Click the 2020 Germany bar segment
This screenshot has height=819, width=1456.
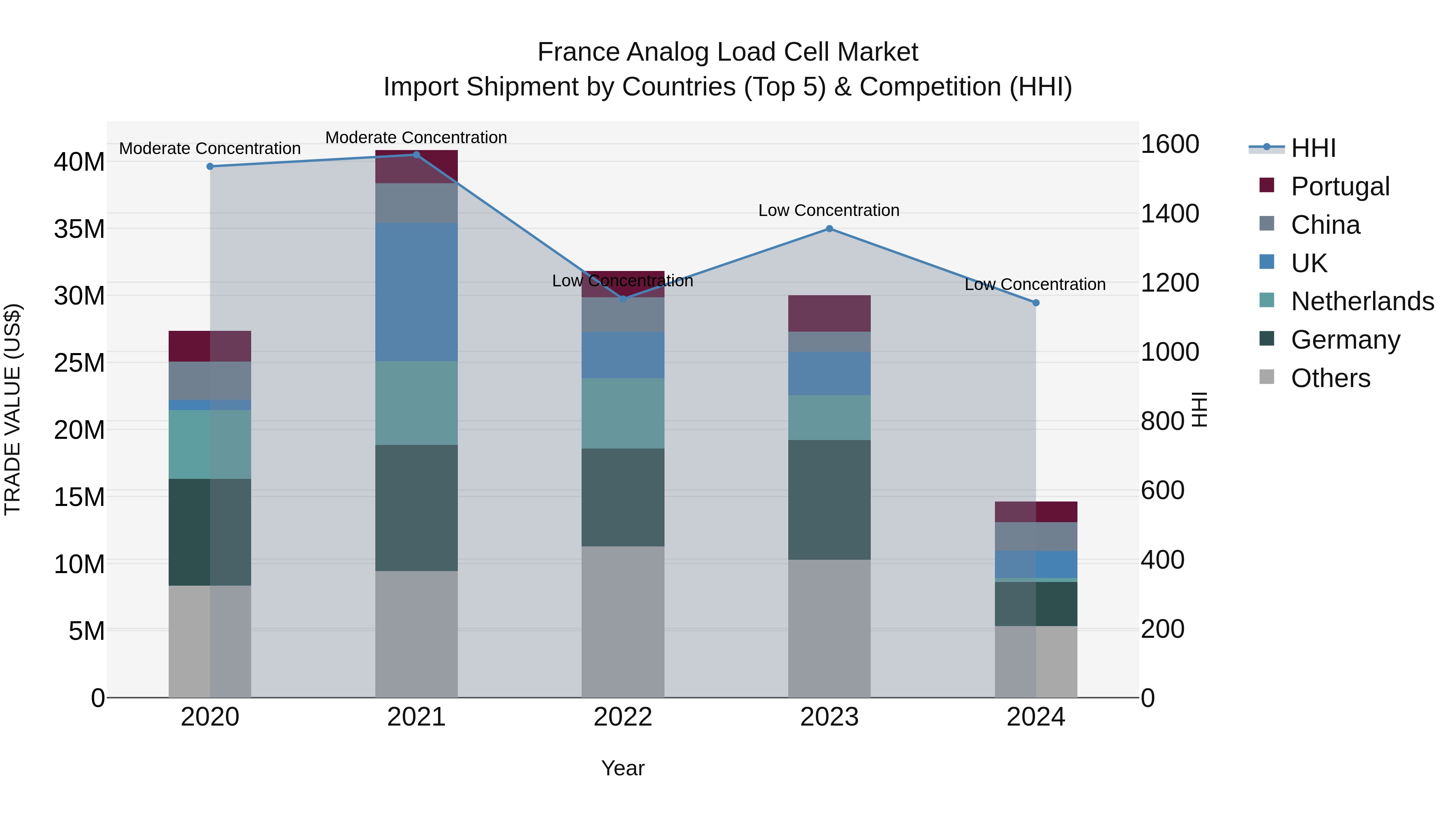[x=210, y=532]
